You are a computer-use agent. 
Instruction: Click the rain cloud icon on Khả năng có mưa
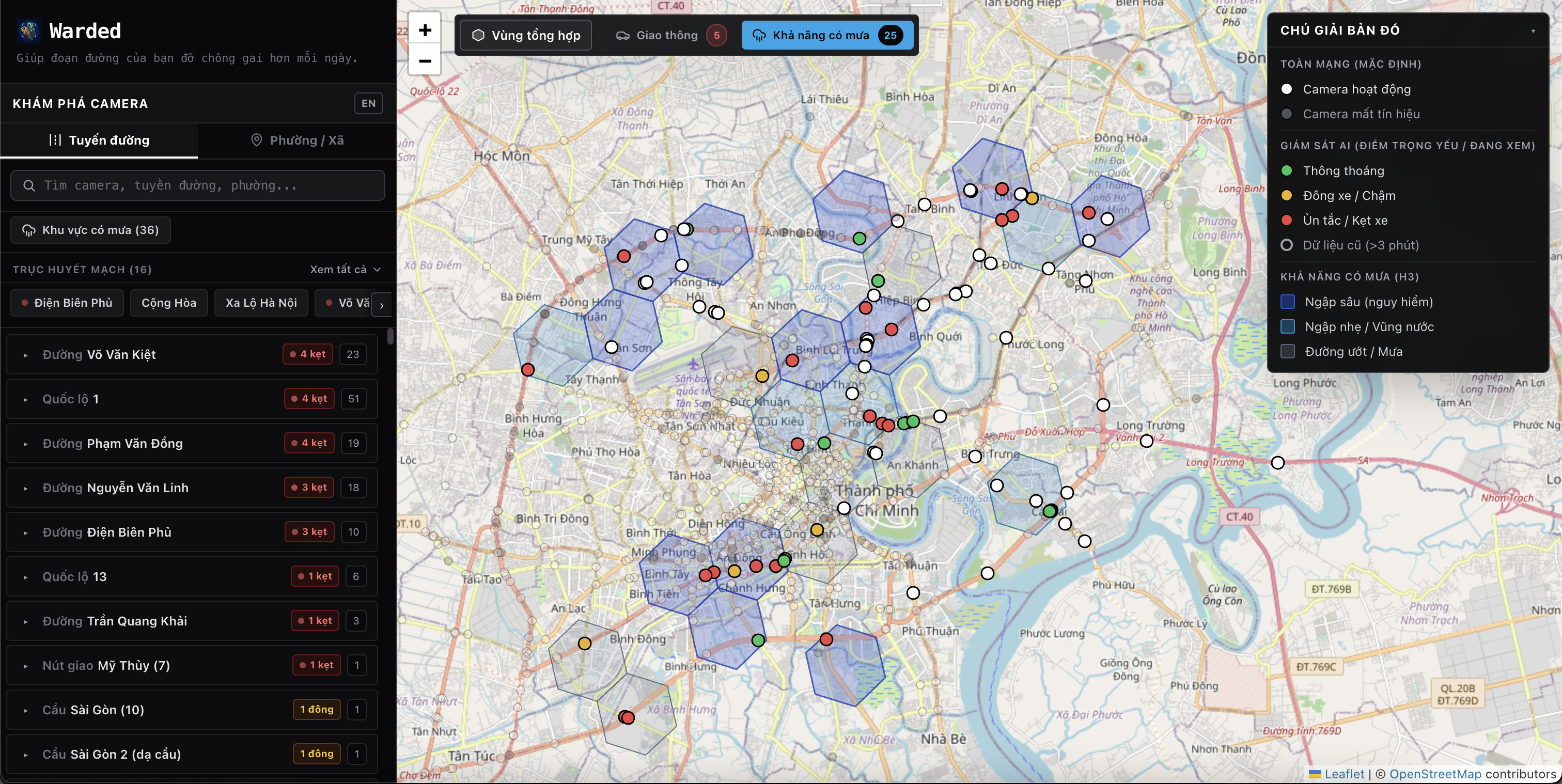click(759, 35)
